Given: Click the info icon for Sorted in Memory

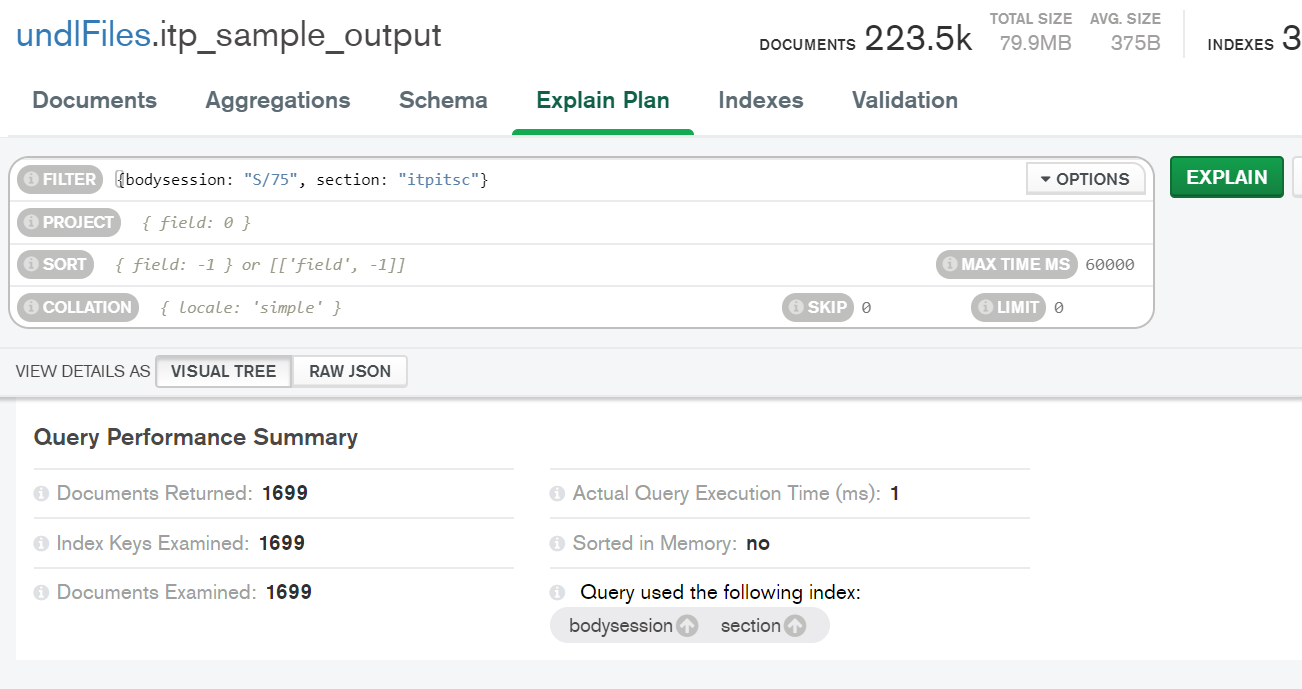Looking at the screenshot, I should pyautogui.click(x=557, y=544).
